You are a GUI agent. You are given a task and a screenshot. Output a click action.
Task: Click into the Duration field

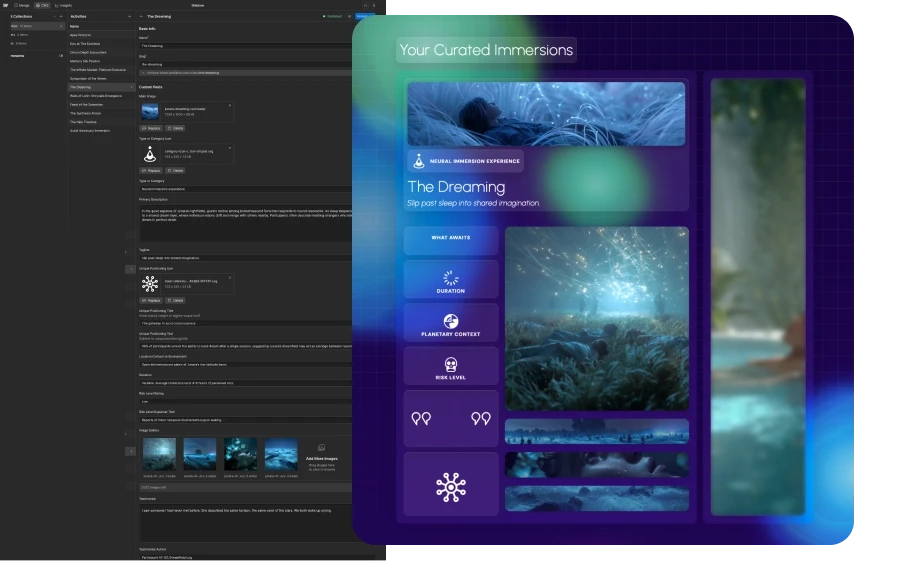[x=245, y=383]
